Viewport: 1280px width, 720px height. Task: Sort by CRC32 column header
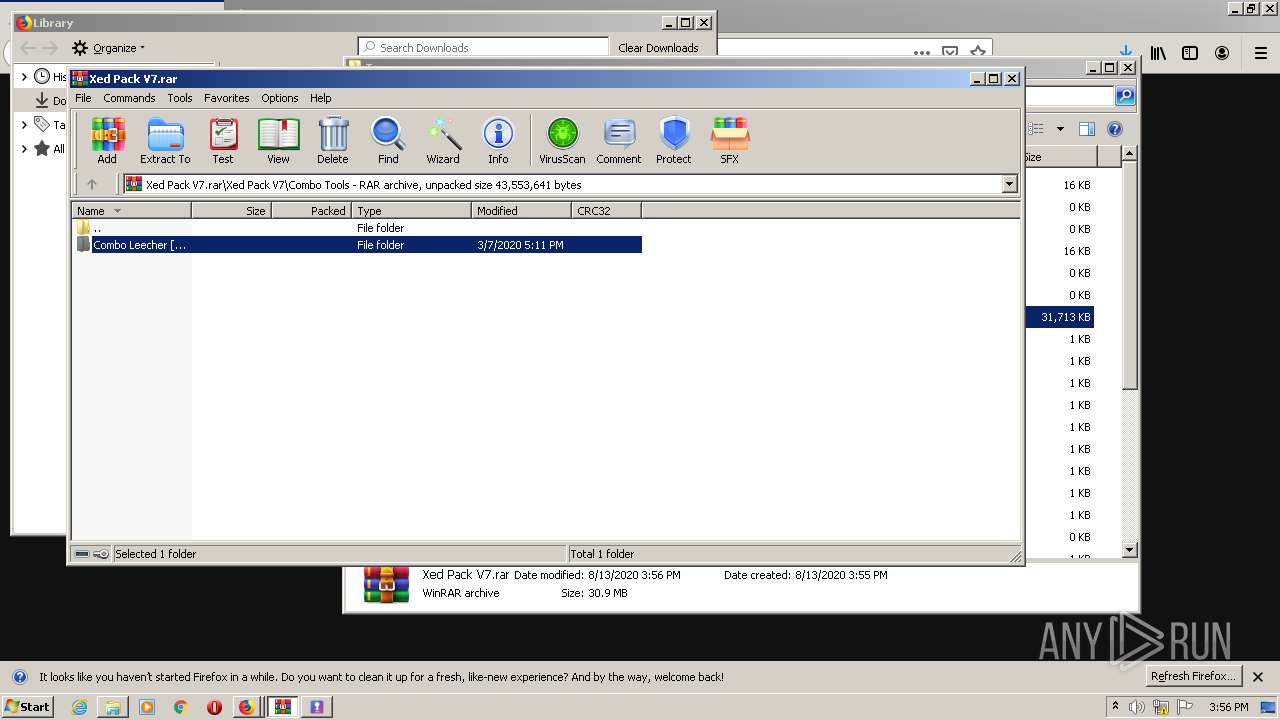point(606,211)
